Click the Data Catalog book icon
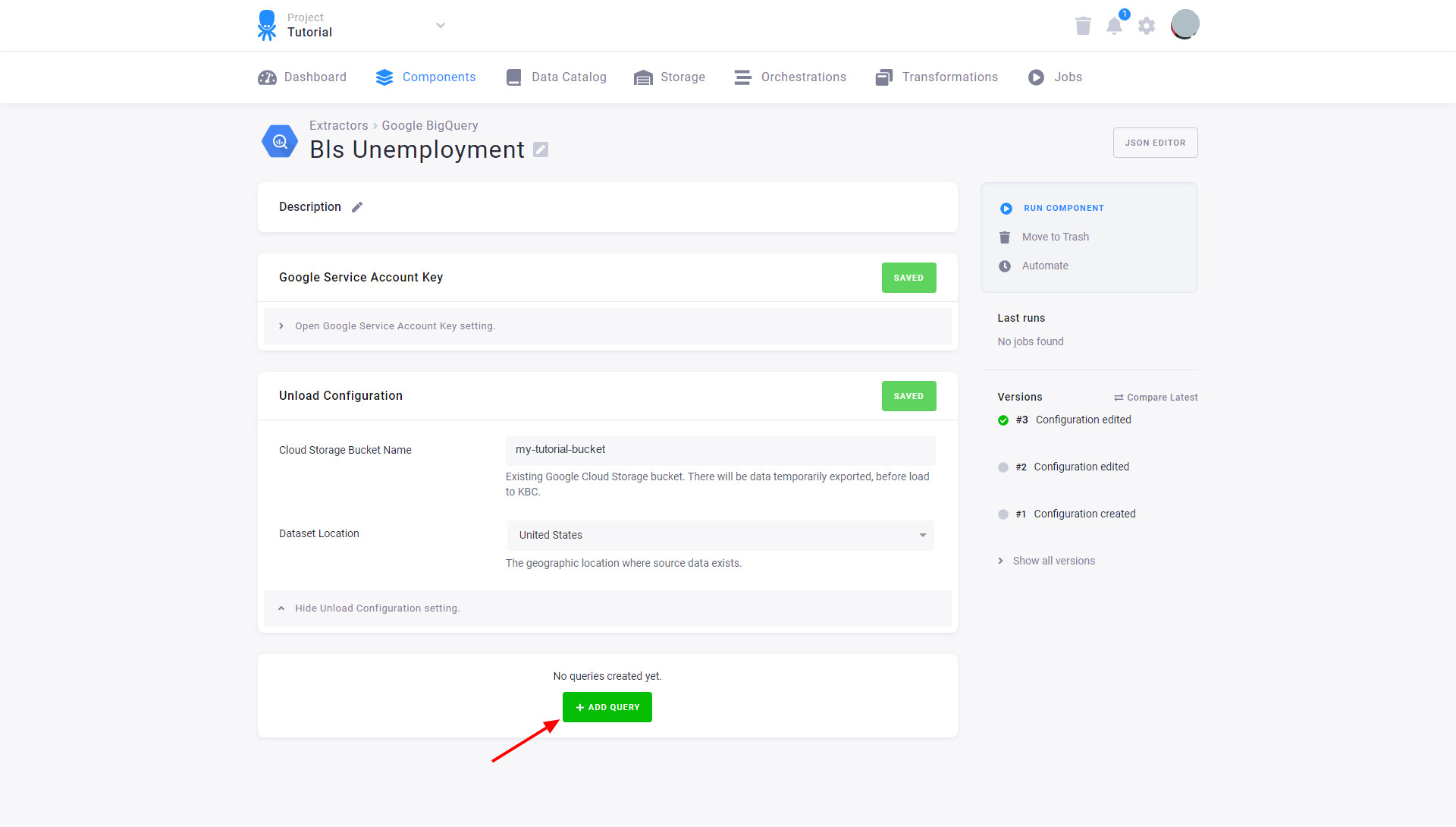Screen dimensions: 1456x827 click(513, 77)
